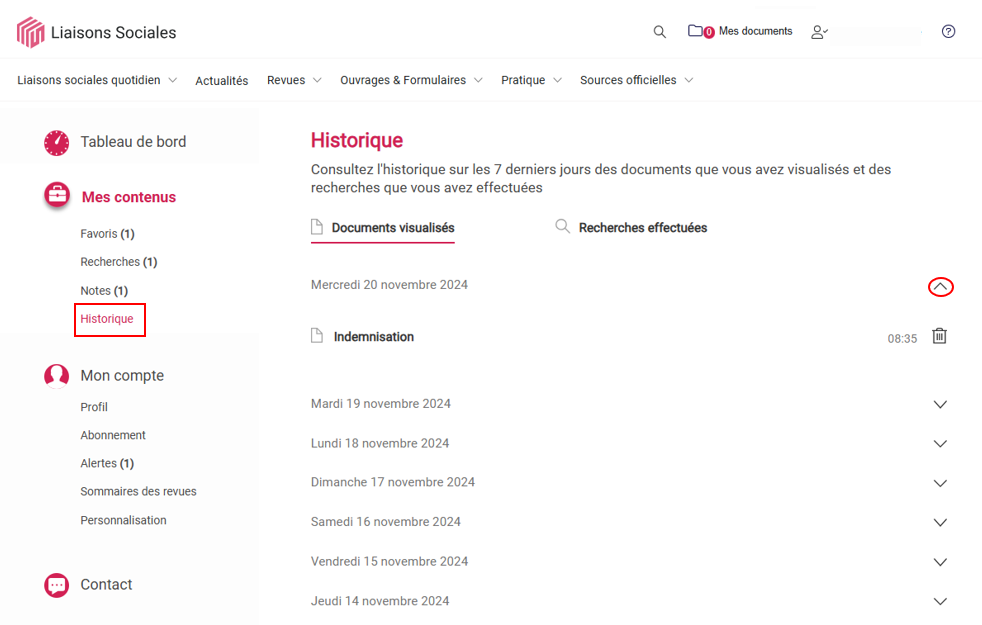Screen dimensions: 982x625
Task: Open Notes (1) in sidebar
Action: [x=104, y=291]
